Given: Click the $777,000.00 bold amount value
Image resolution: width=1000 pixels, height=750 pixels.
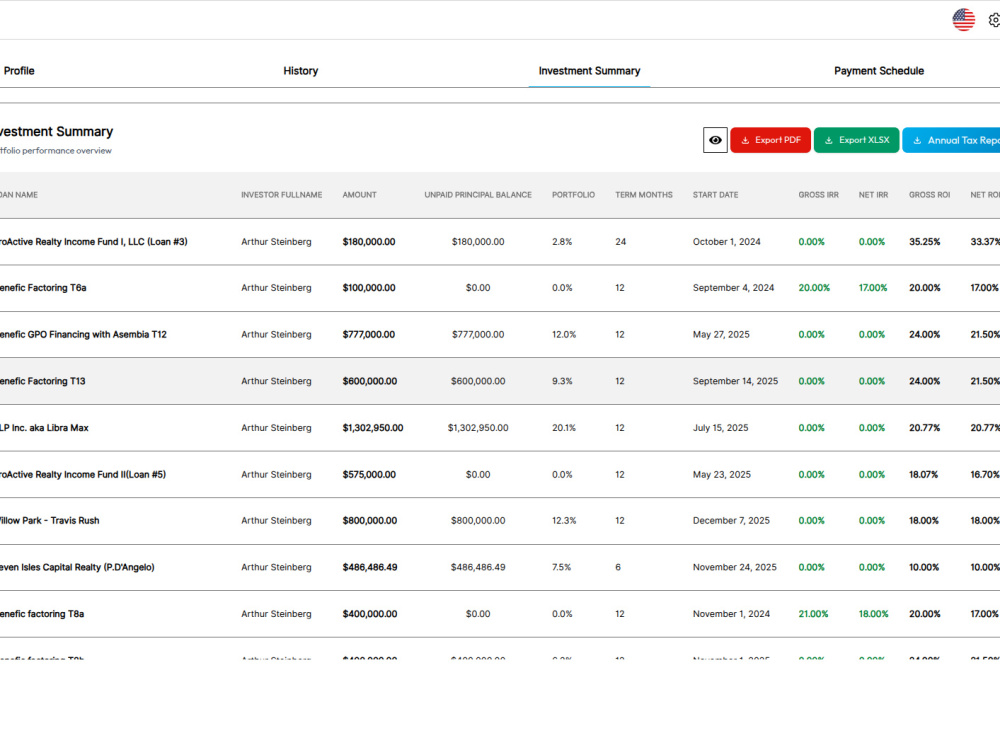Looking at the screenshot, I should 369,335.
